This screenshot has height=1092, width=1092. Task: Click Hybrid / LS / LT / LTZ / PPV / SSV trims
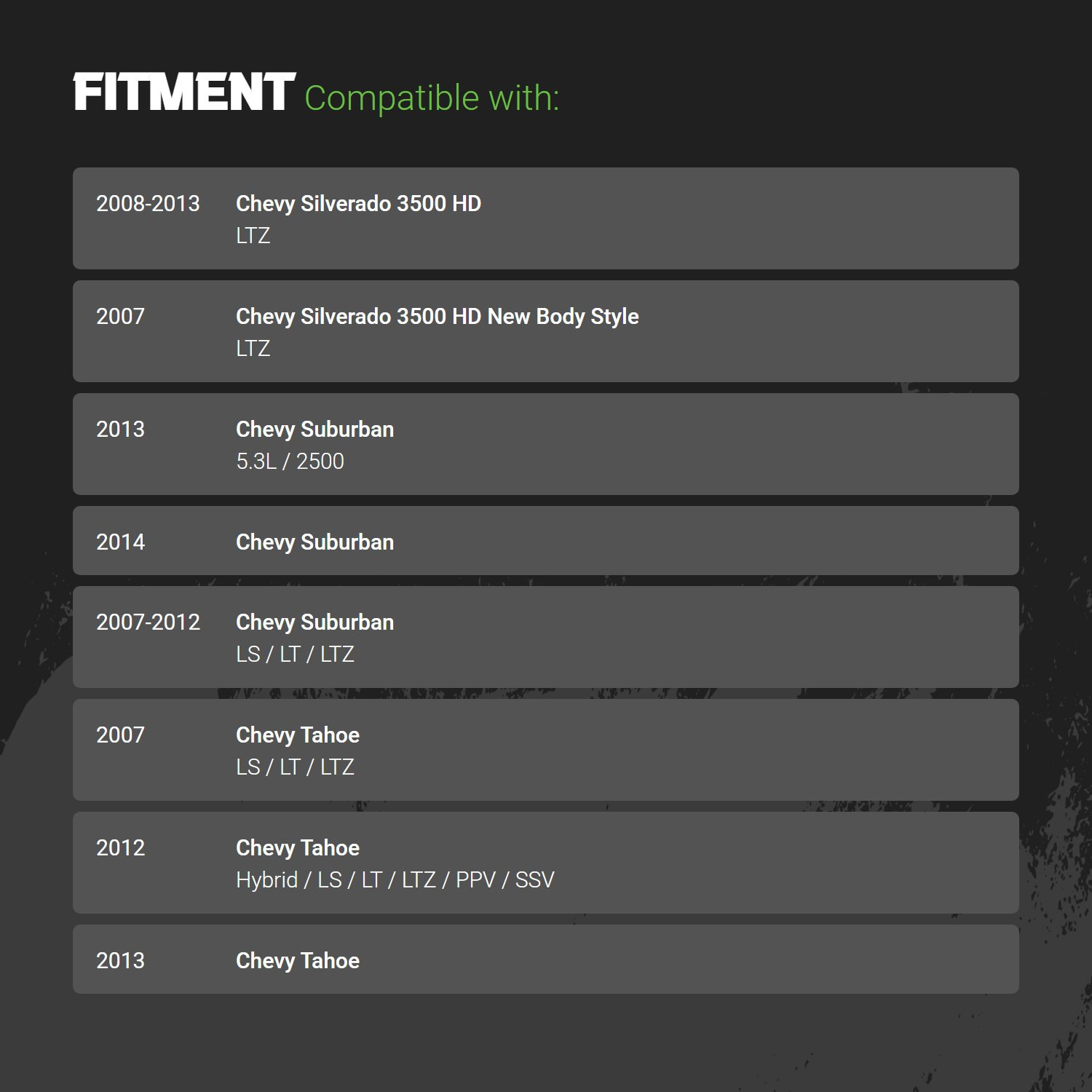tap(395, 879)
